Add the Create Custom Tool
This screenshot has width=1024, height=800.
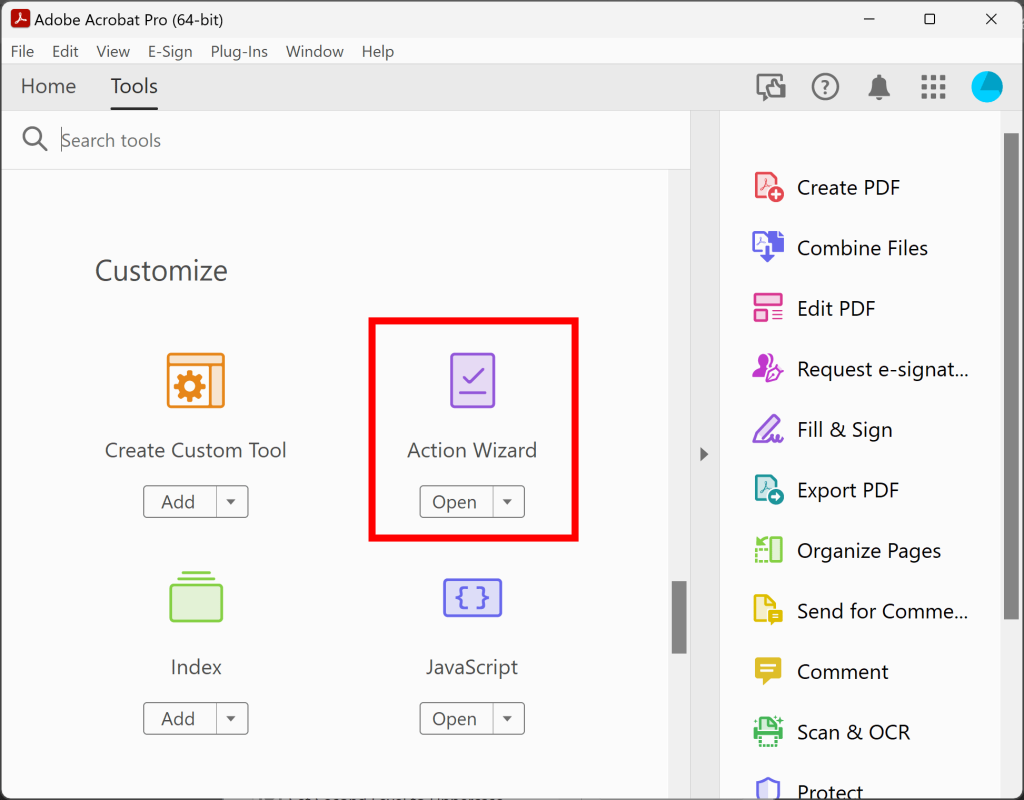(x=179, y=502)
